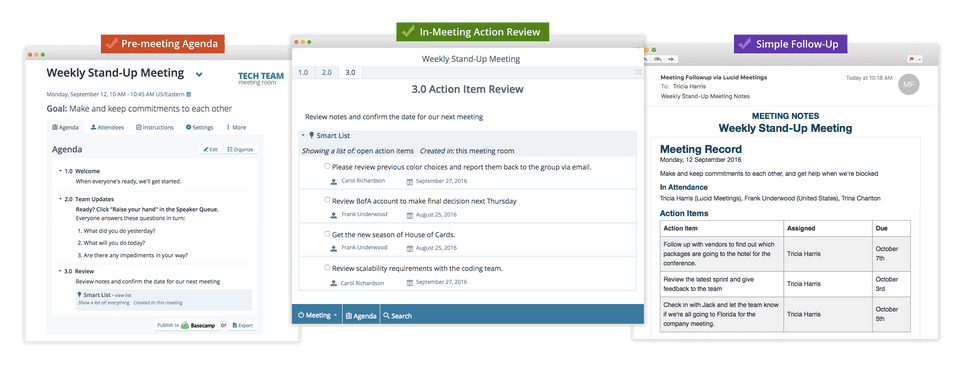Click the Publish to Basecamp button
The width and height of the screenshot is (960, 370).
coord(187,325)
